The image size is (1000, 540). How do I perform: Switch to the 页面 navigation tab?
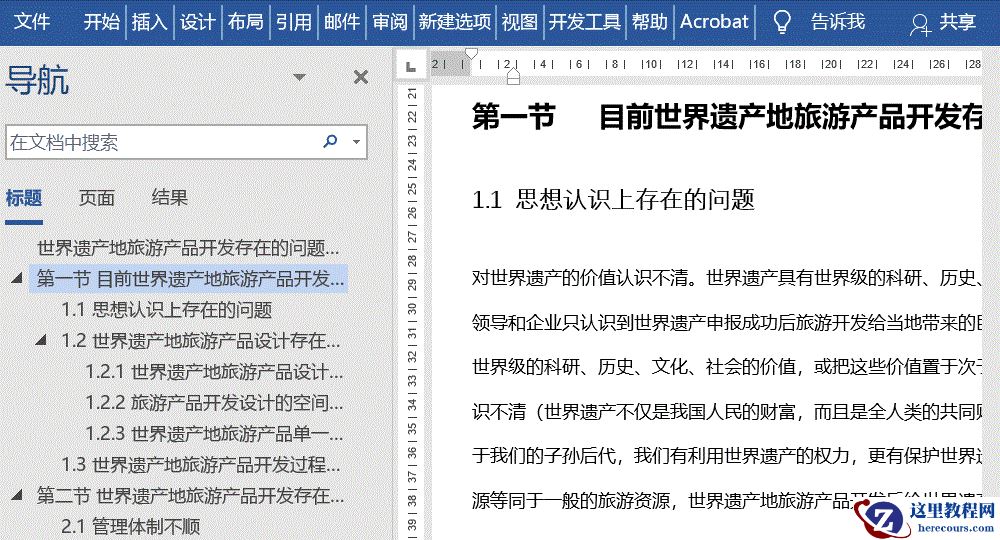pyautogui.click(x=97, y=198)
